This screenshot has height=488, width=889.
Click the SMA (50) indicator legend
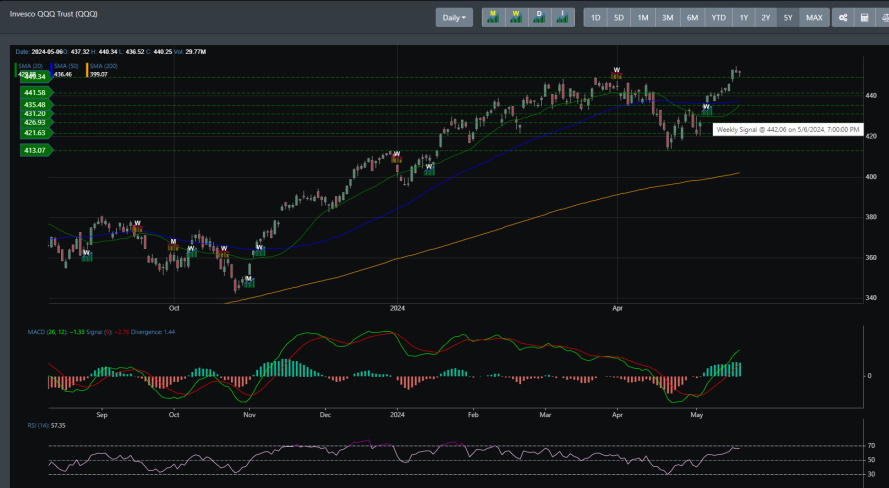pos(66,66)
